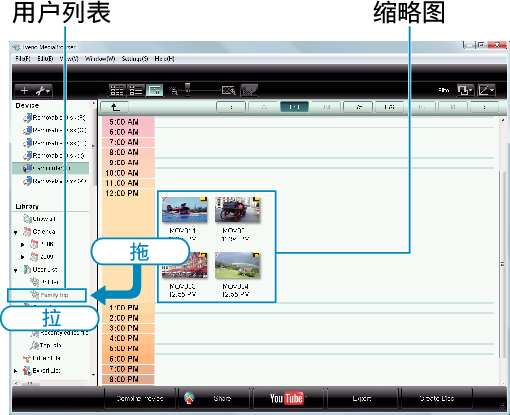Click the timeline vertical scrollbar
The width and height of the screenshot is (510, 415).
coord(502,263)
